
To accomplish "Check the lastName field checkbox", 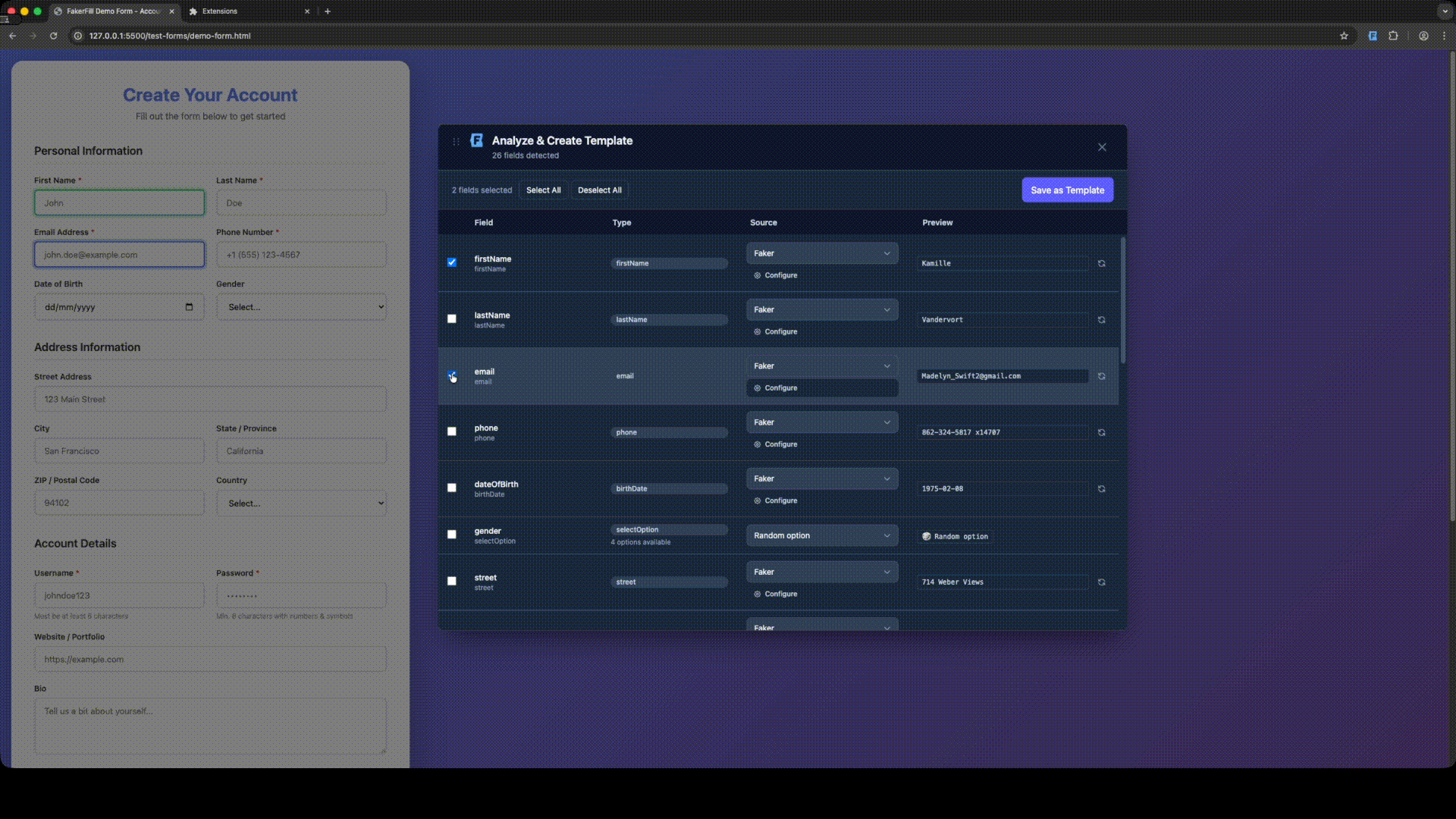I will click(452, 318).
